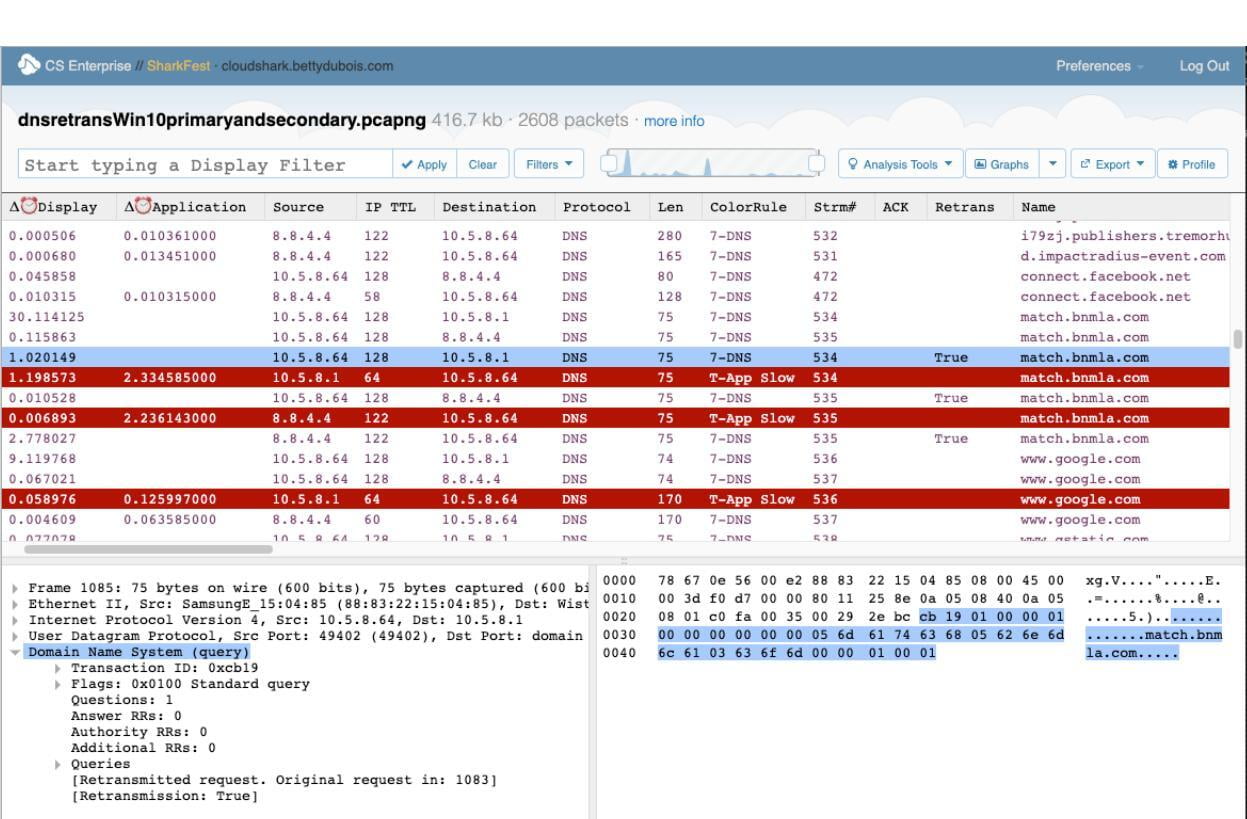Open the arrow dropdown beside Graphs
1247x819 pixels.
click(1053, 164)
